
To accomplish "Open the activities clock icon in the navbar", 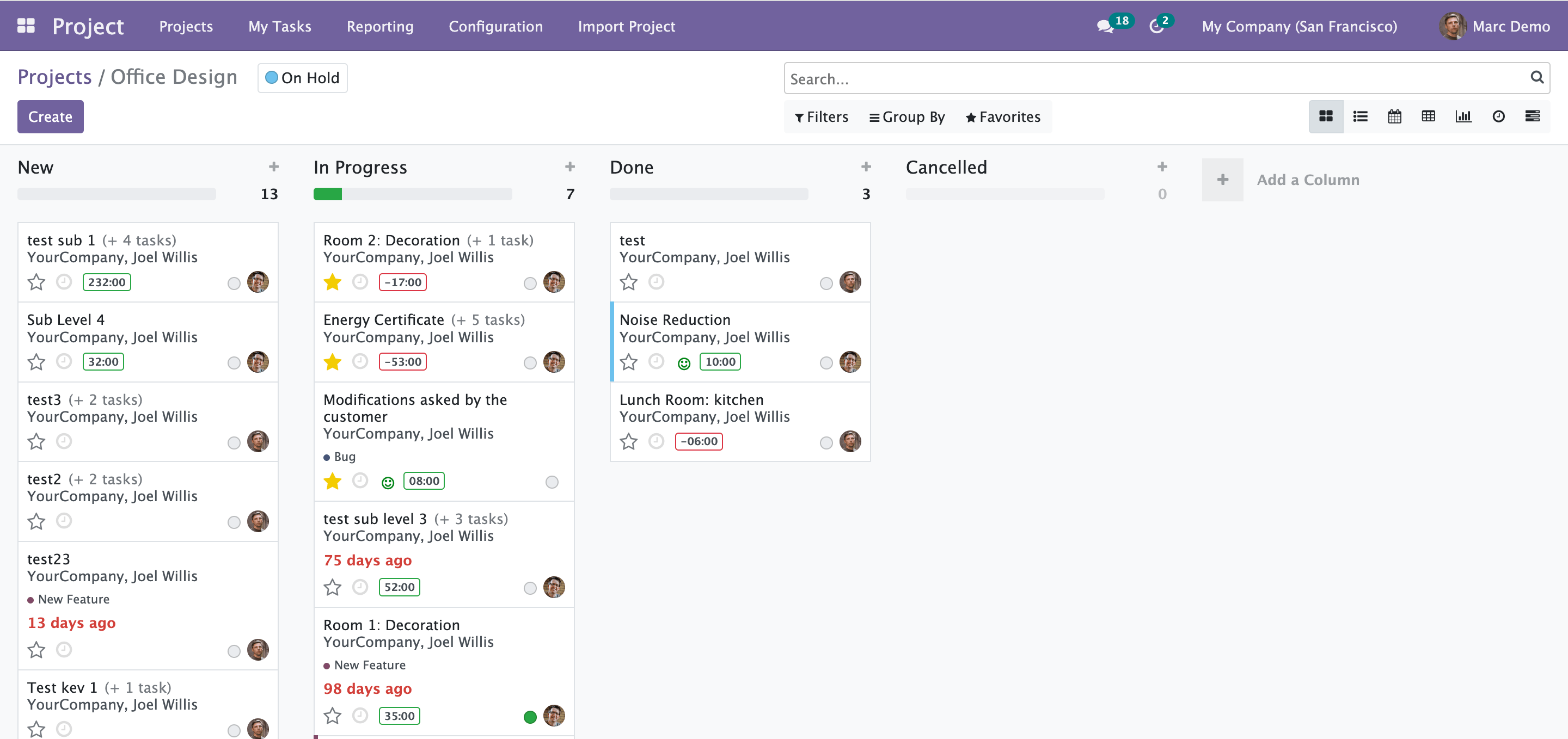I will click(x=1156, y=26).
